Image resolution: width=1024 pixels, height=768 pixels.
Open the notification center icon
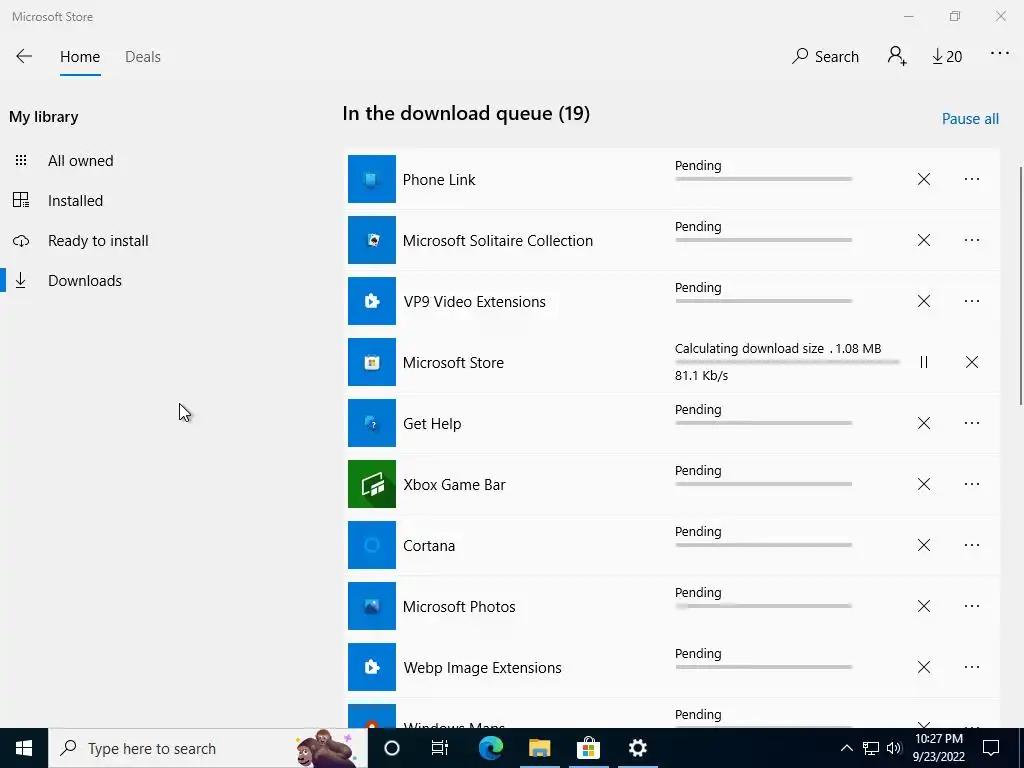[x=991, y=748]
